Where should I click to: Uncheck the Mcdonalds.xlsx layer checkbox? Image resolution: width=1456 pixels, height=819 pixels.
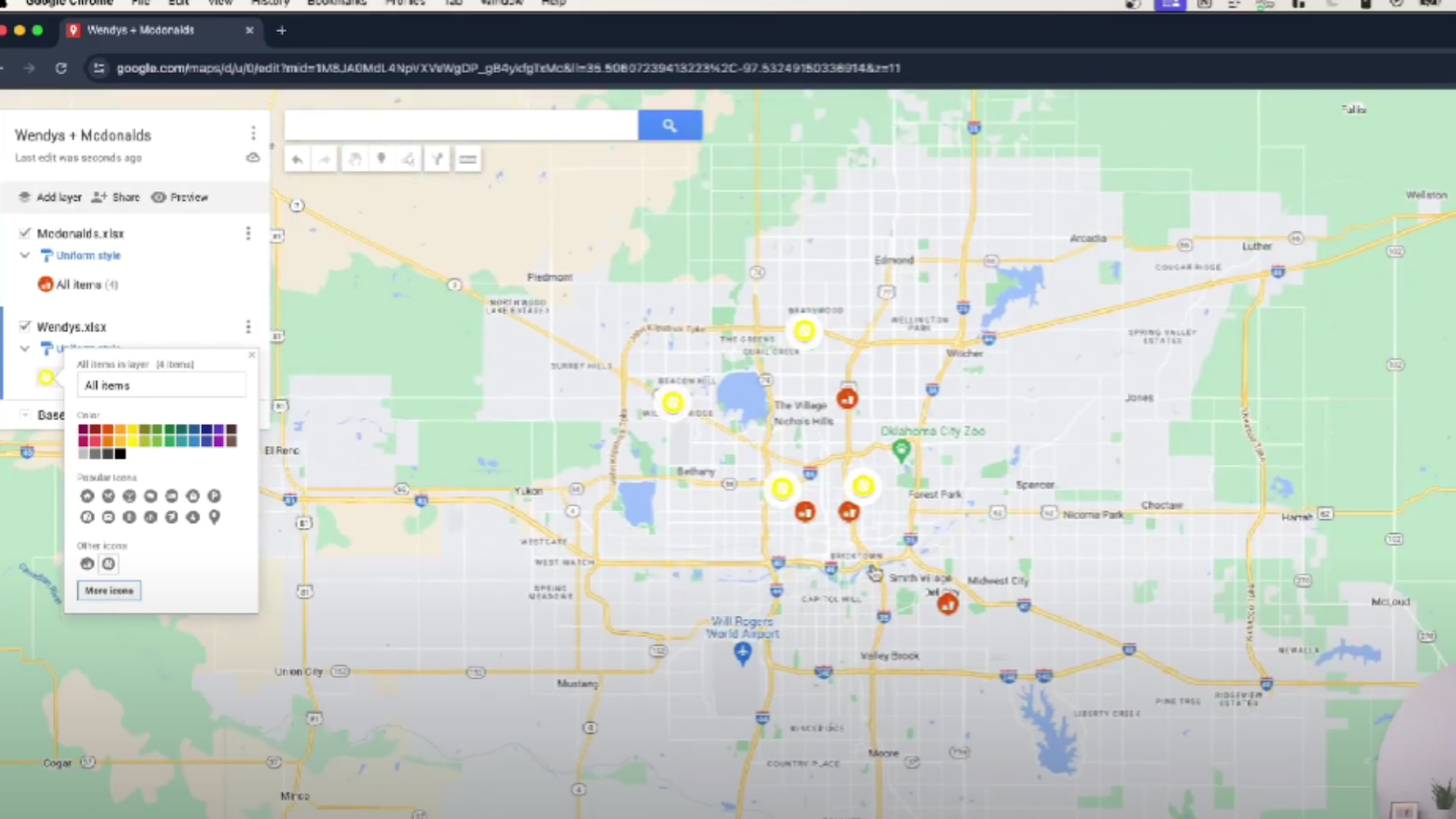click(25, 233)
